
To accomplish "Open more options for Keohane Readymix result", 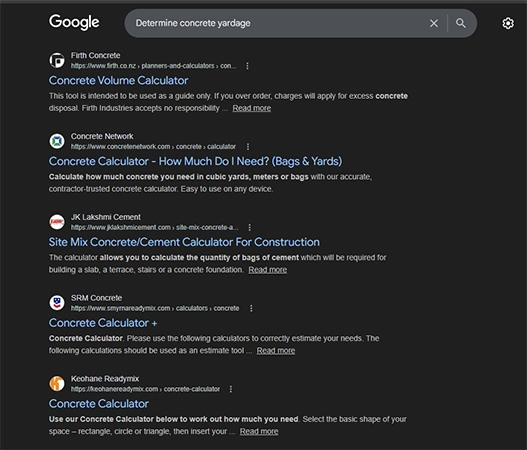I will tap(231, 389).
